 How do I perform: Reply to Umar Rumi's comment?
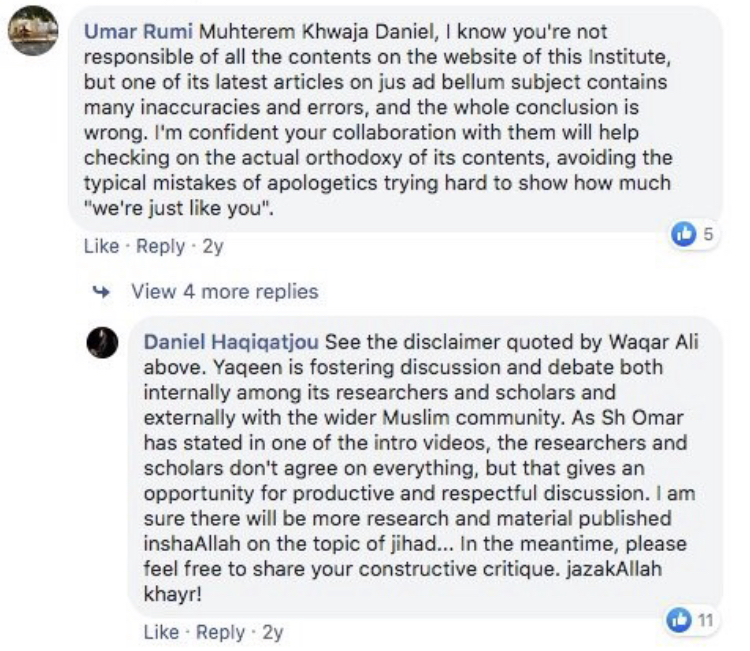[160, 246]
